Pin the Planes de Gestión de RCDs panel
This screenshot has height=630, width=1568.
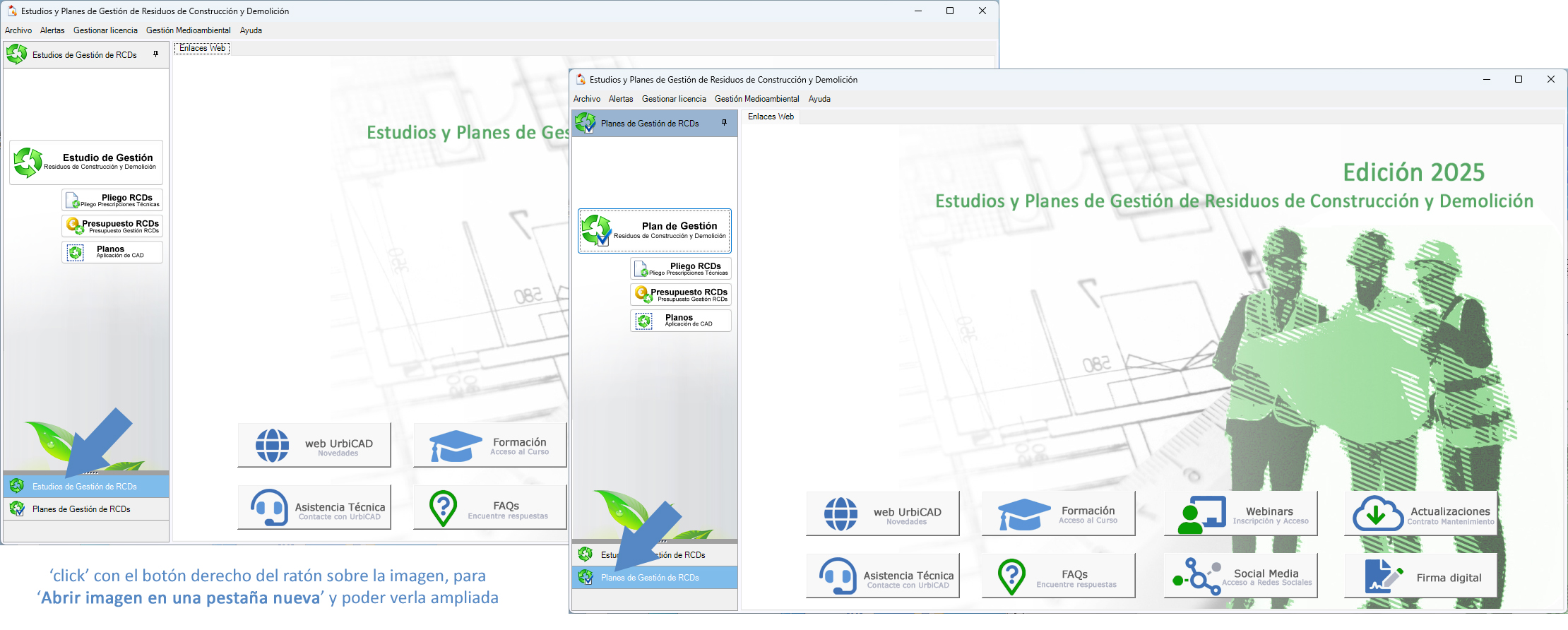(x=724, y=123)
